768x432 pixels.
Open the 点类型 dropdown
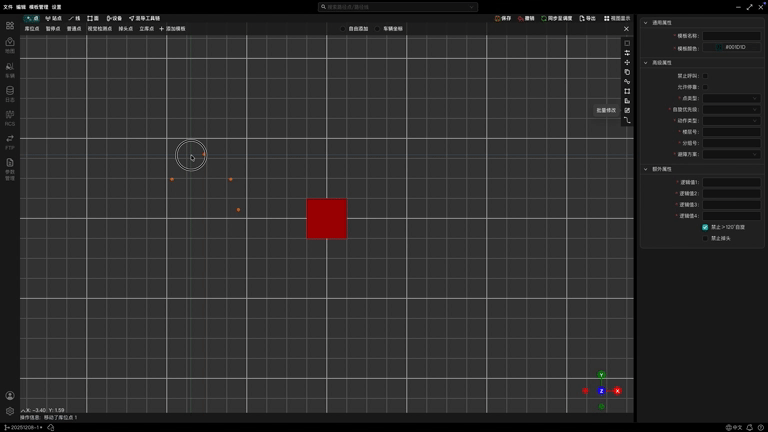731,99
